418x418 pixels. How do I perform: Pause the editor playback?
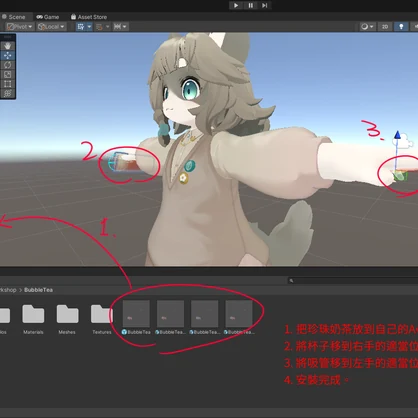point(250,5)
